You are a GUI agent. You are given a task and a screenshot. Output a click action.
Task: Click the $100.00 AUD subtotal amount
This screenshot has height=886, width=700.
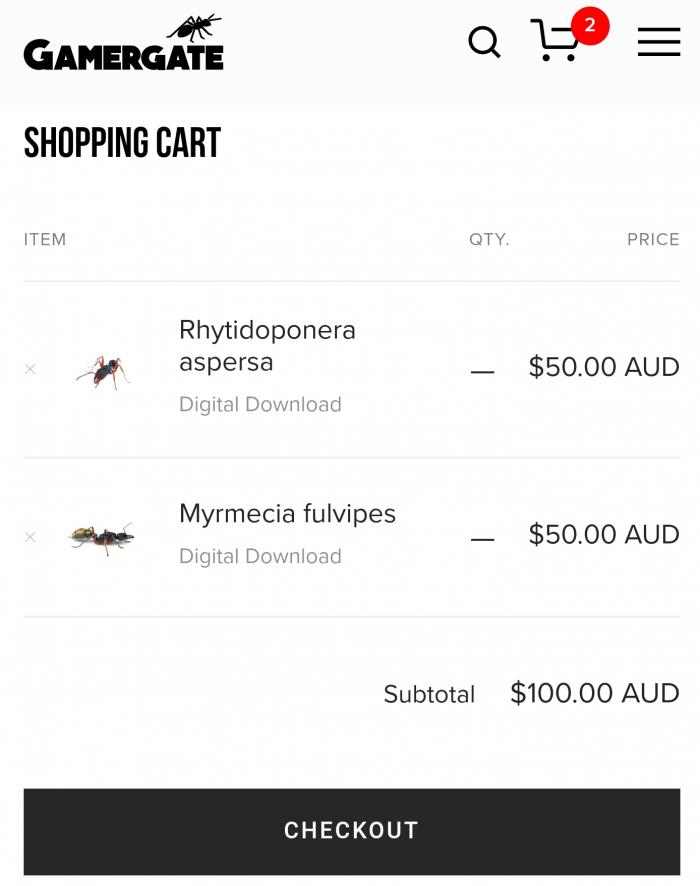coord(594,693)
